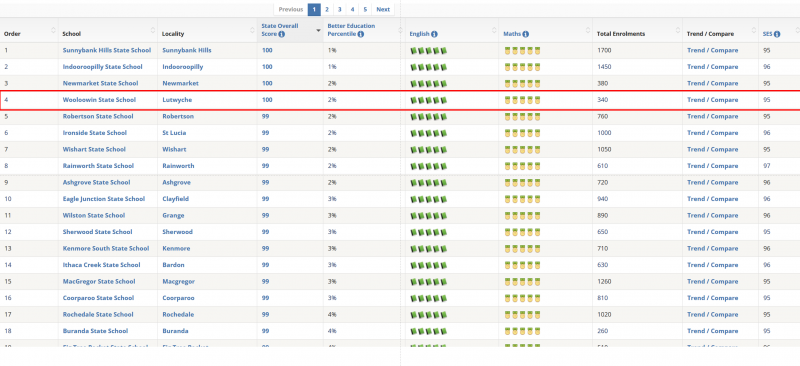Sort by English column sort arrows
The height and width of the screenshot is (366, 800).
pos(494,30)
